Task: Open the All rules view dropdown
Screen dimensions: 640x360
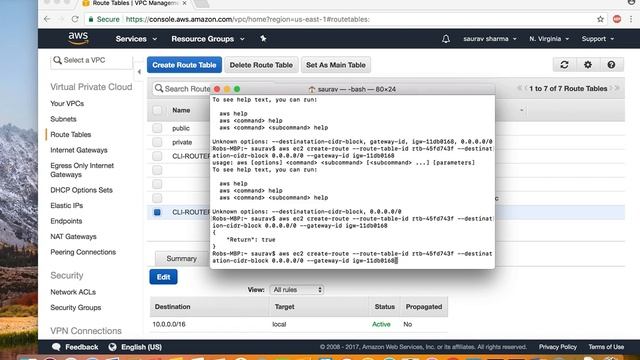Action: click(x=296, y=290)
